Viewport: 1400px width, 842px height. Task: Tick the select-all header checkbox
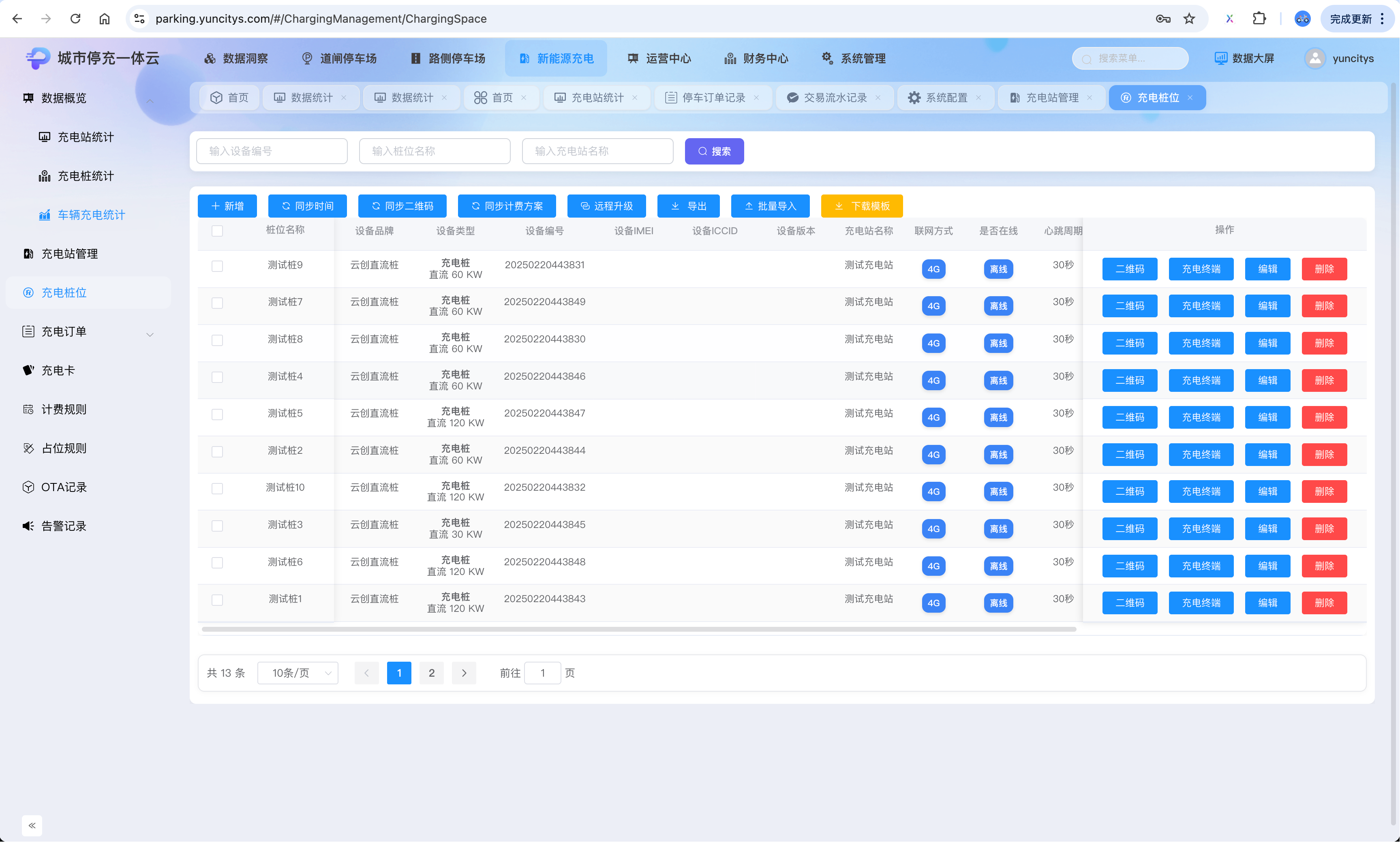click(217, 231)
